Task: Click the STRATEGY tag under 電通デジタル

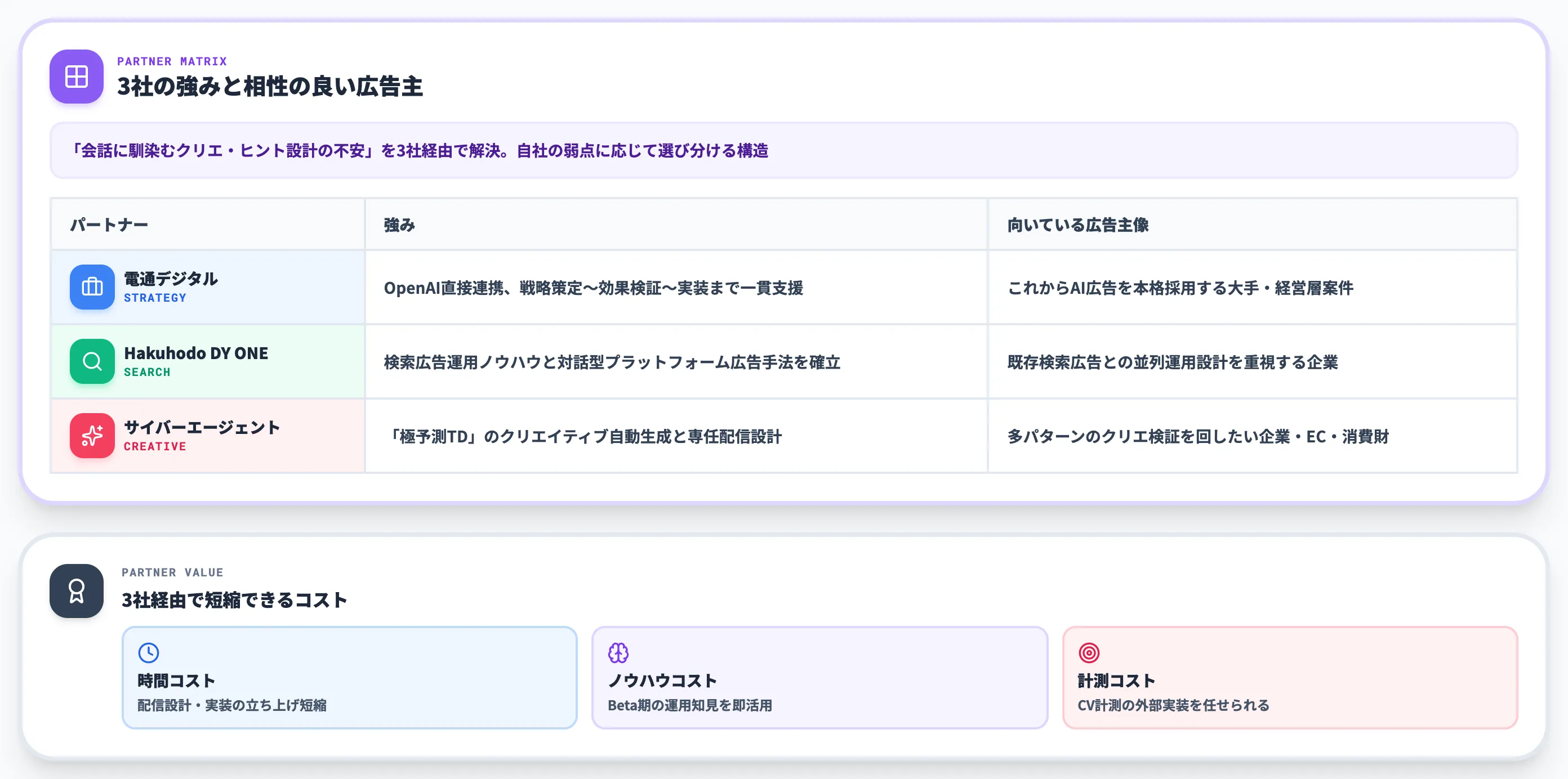Action: tap(155, 298)
